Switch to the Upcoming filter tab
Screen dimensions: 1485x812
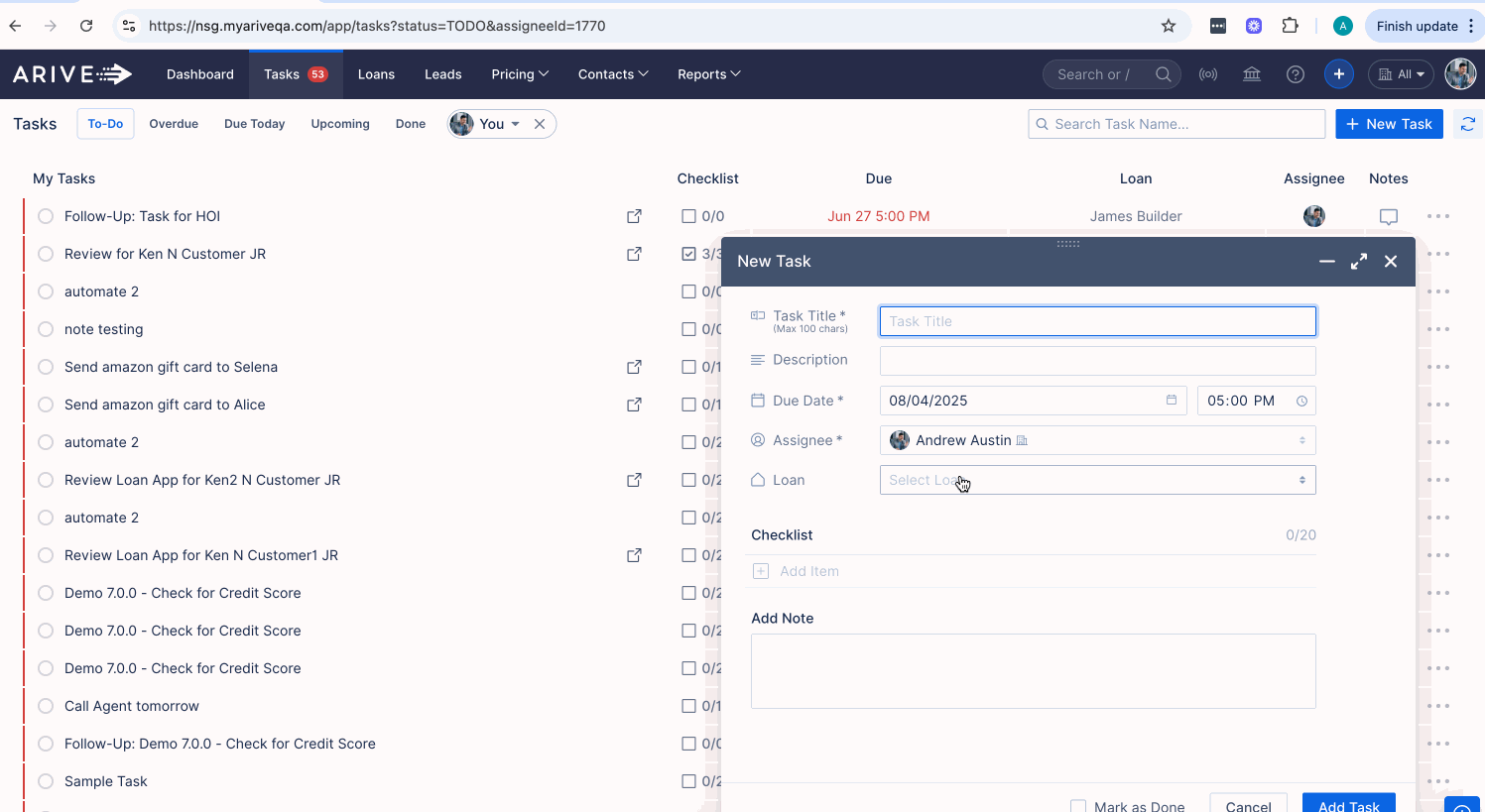pyautogui.click(x=340, y=124)
